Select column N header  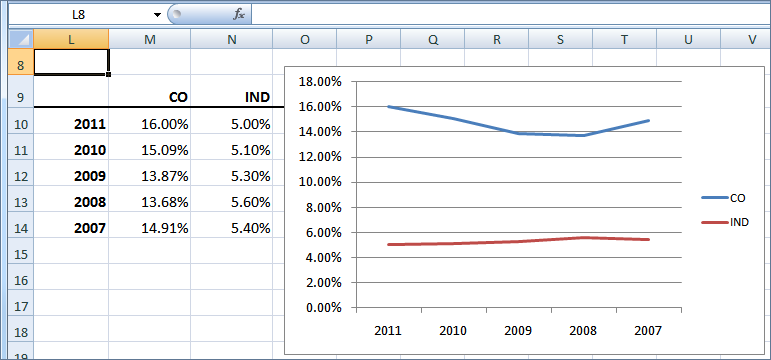232,40
